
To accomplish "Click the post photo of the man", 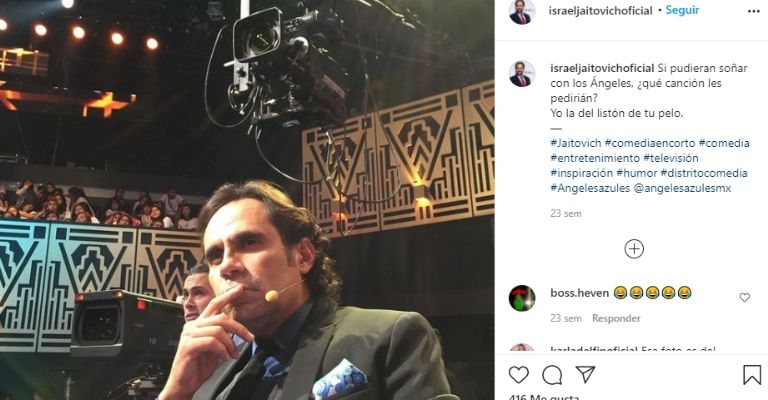I will tap(247, 200).
